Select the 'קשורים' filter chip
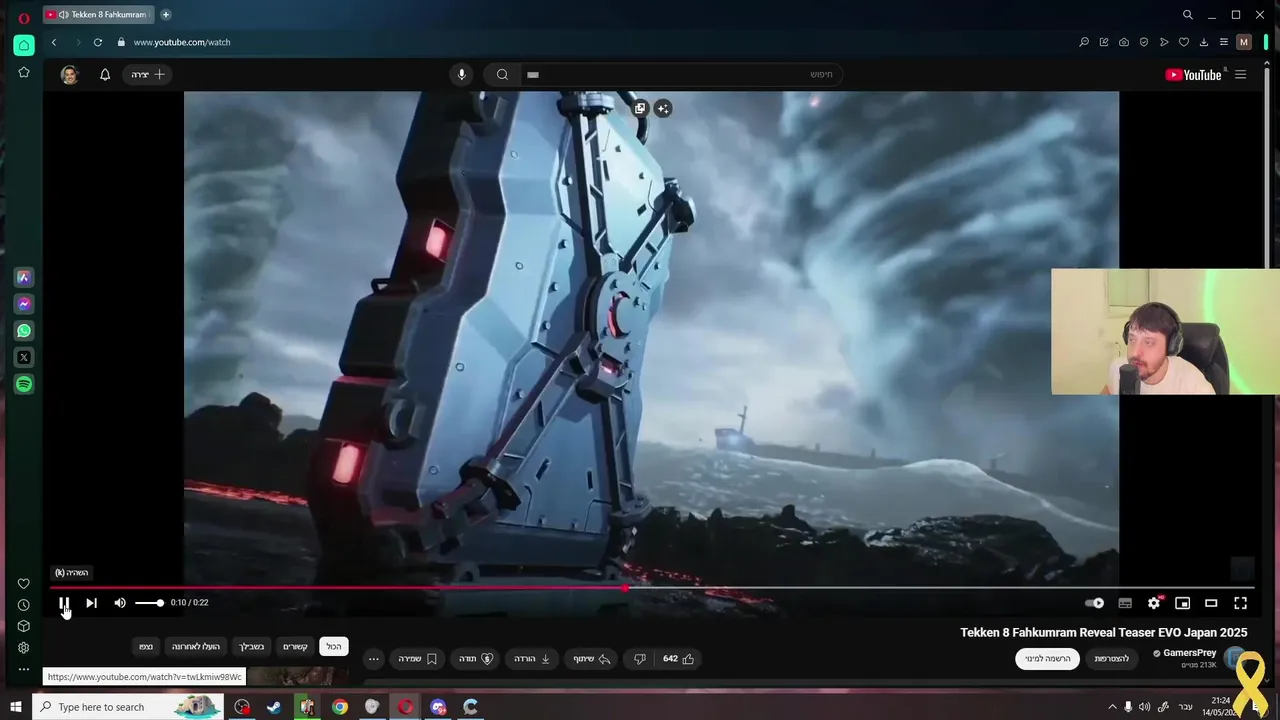This screenshot has width=1280, height=720. pyautogui.click(x=295, y=647)
